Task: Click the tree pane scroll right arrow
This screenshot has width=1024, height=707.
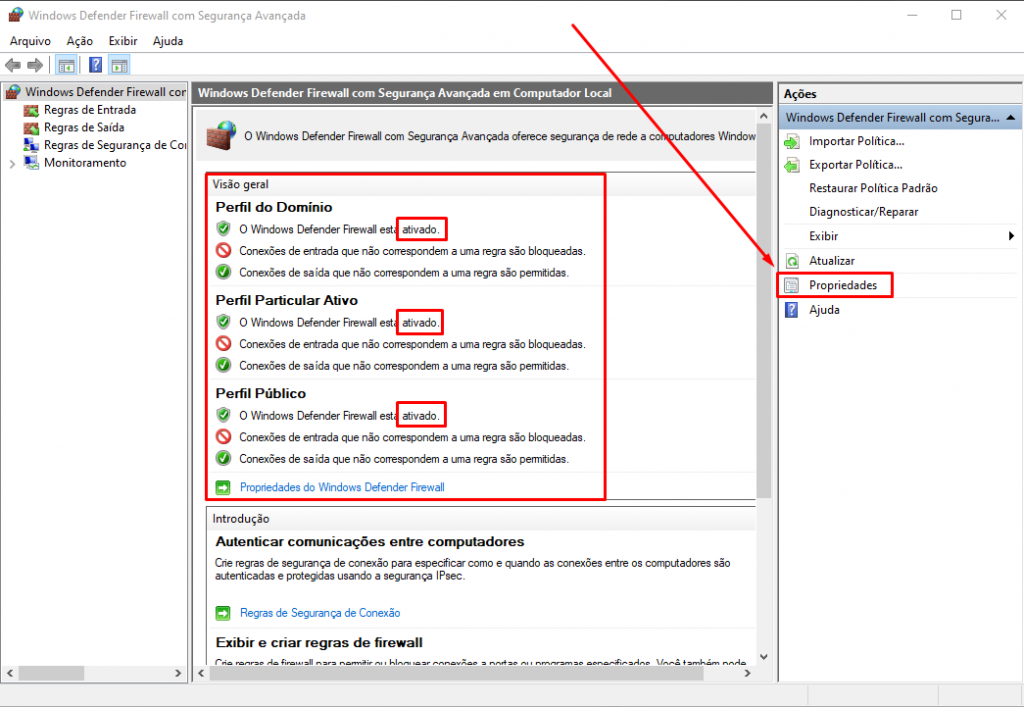Action: (x=178, y=673)
